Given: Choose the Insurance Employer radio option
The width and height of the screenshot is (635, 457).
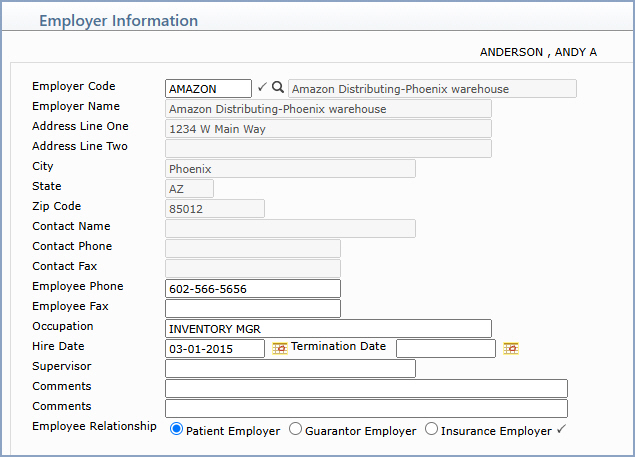Looking at the screenshot, I should coord(431,429).
